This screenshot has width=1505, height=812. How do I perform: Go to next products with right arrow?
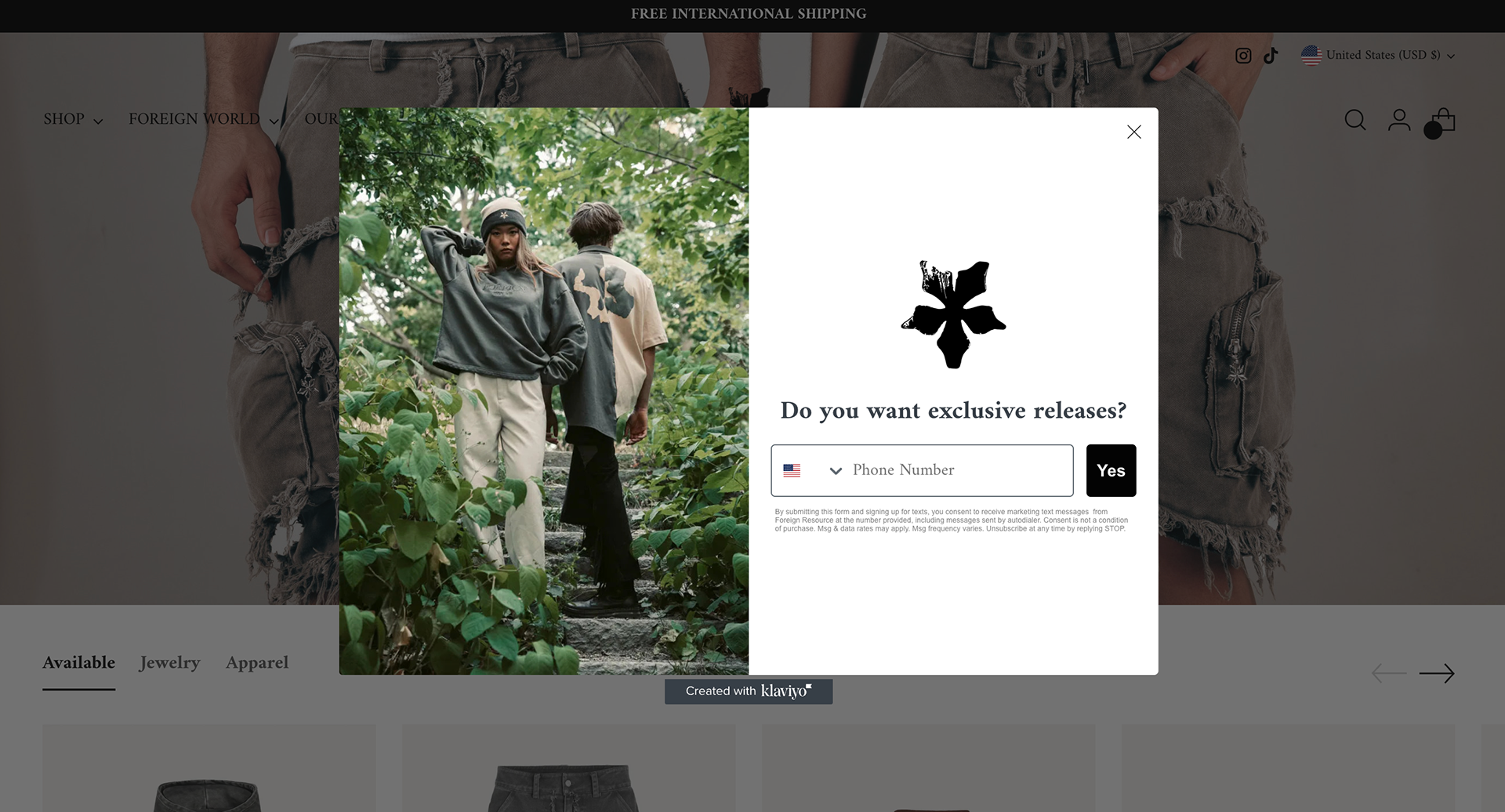[1437, 673]
